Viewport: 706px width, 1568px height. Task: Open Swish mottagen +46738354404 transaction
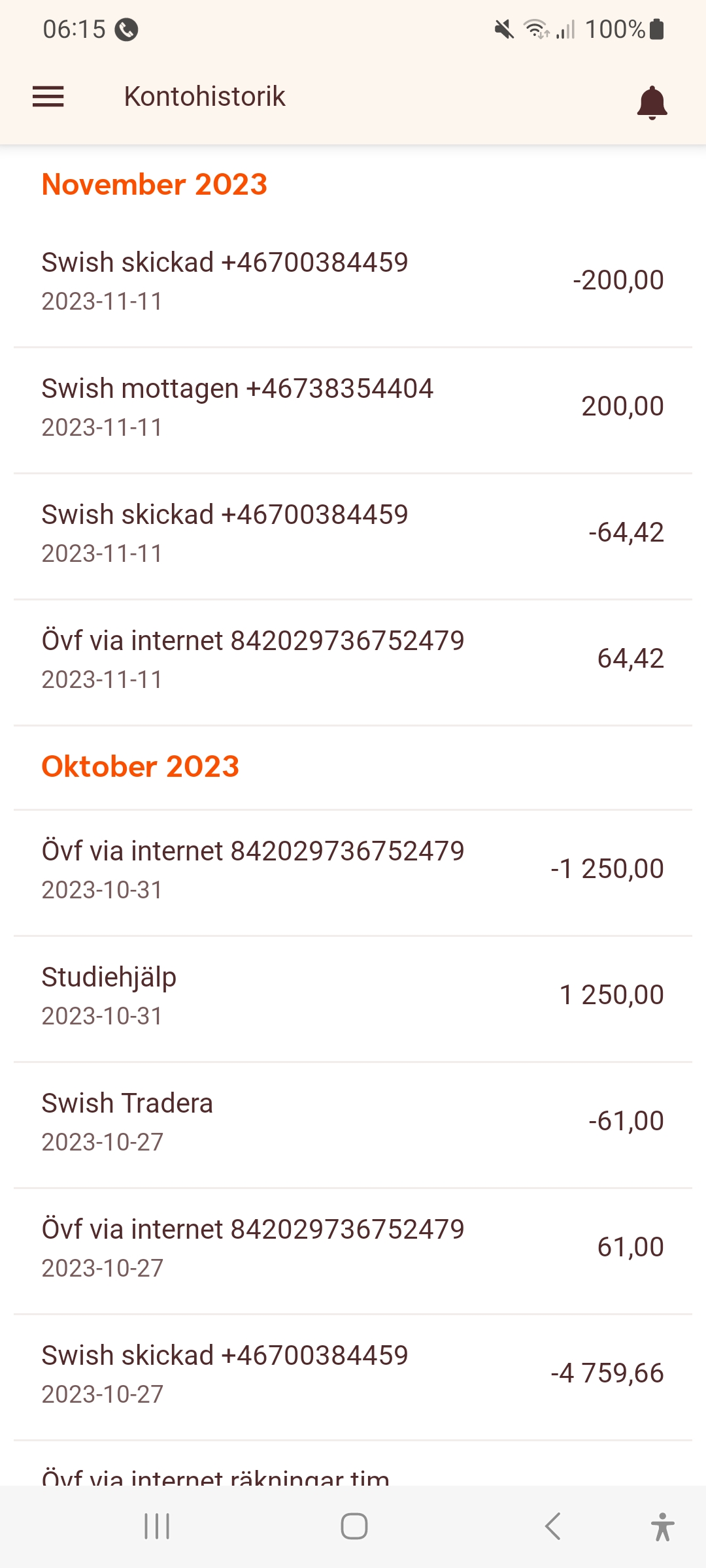click(x=353, y=407)
